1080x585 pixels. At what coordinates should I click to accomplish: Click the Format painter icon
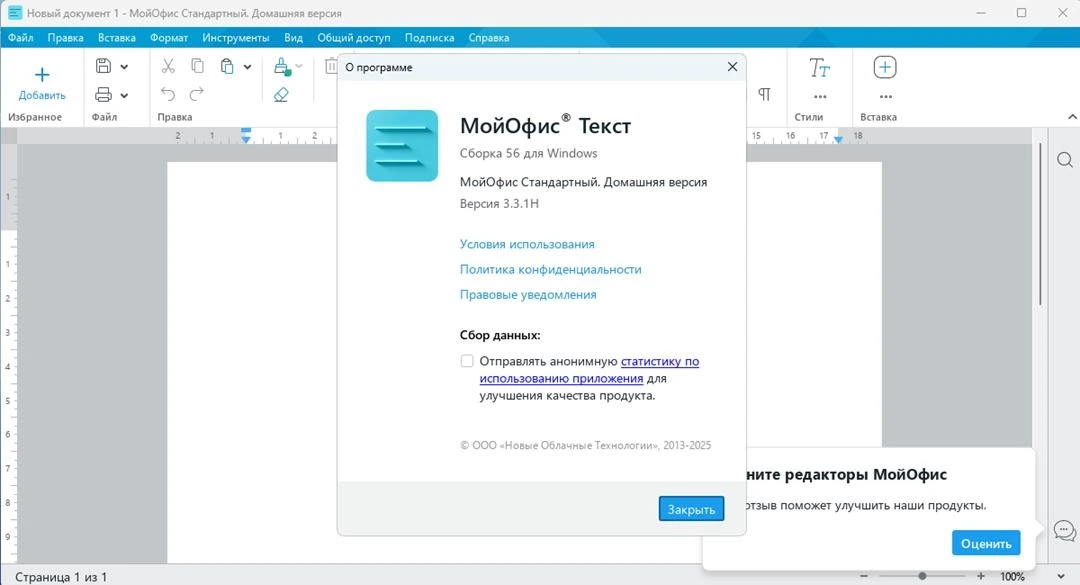pos(282,66)
